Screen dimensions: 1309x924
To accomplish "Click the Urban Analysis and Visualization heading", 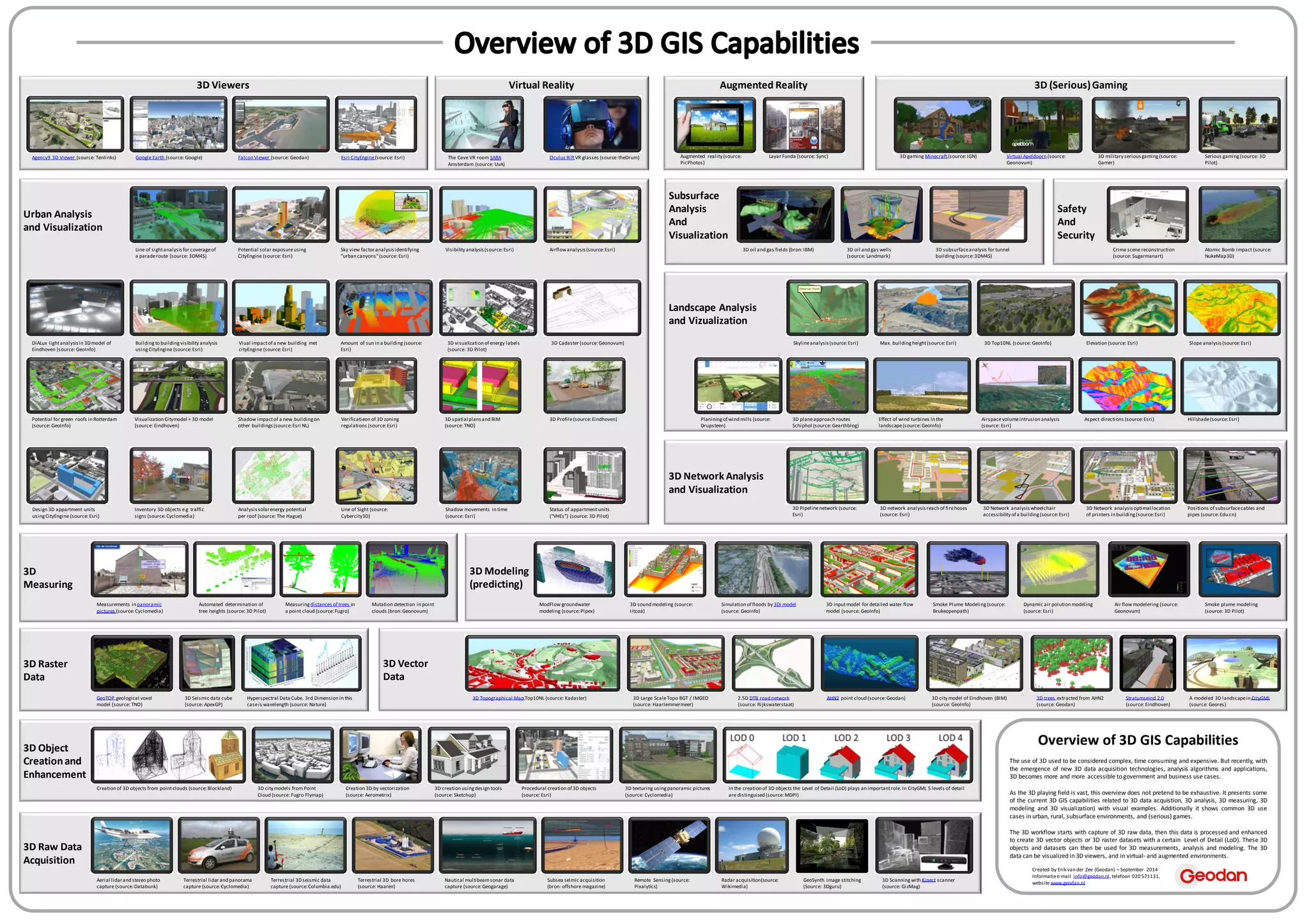I will (x=63, y=220).
